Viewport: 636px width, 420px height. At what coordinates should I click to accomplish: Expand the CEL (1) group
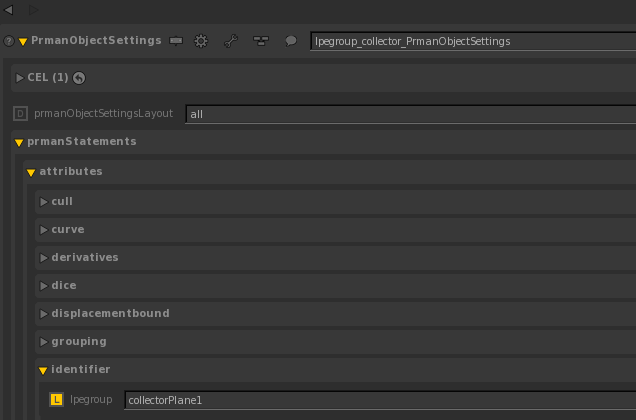coord(20,78)
